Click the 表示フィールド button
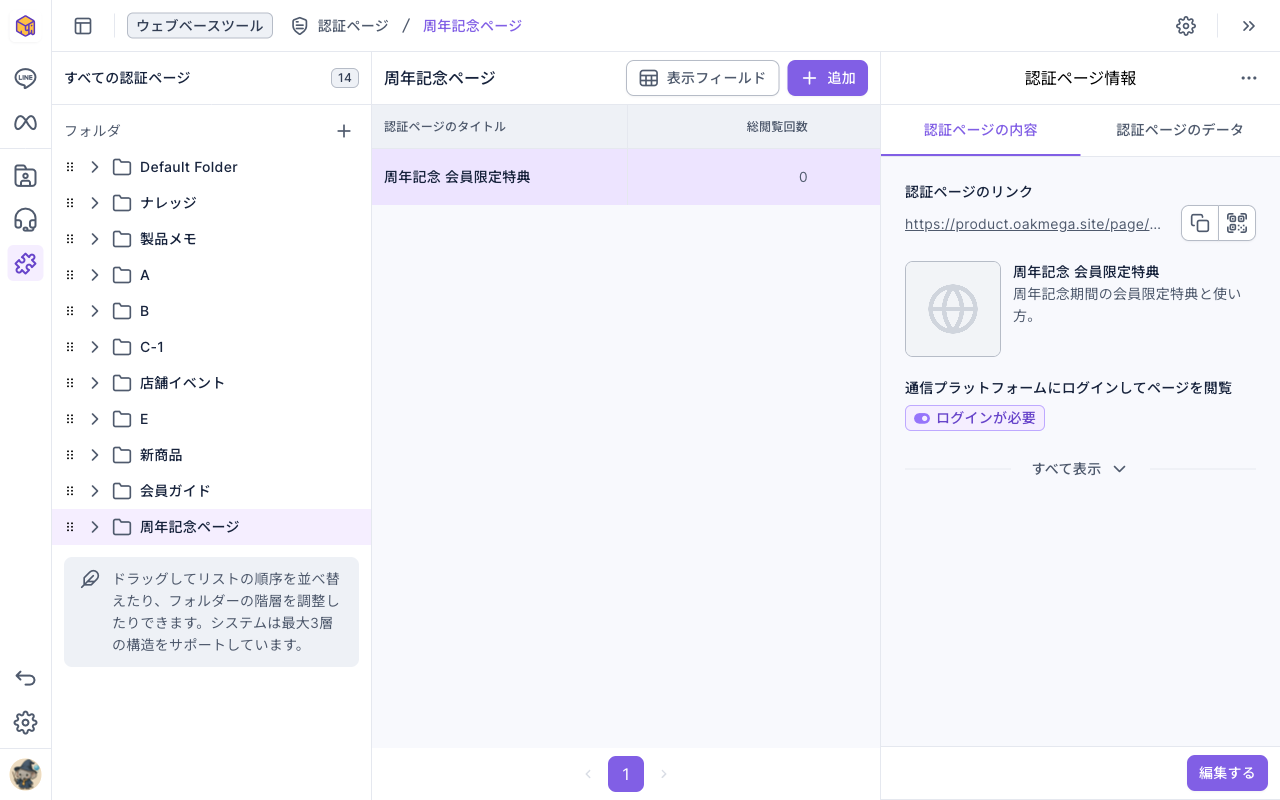The height and width of the screenshot is (800, 1280). (x=703, y=78)
